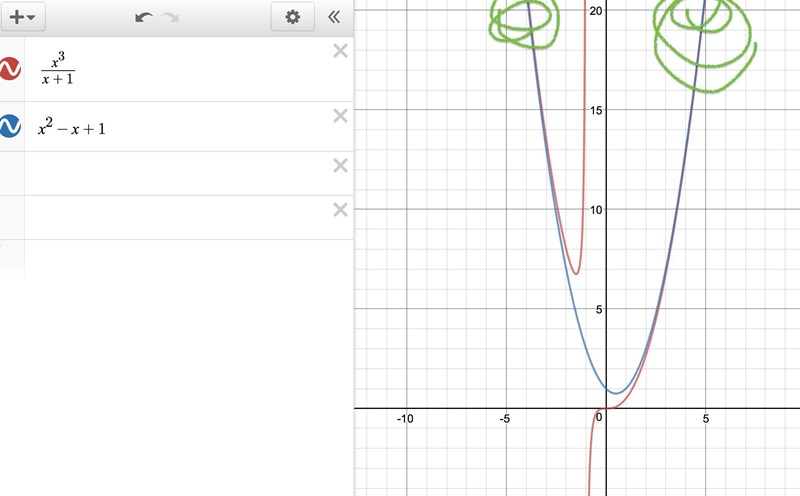The width and height of the screenshot is (800, 496).
Task: Delete the x²−x+1 expression
Action: click(340, 116)
